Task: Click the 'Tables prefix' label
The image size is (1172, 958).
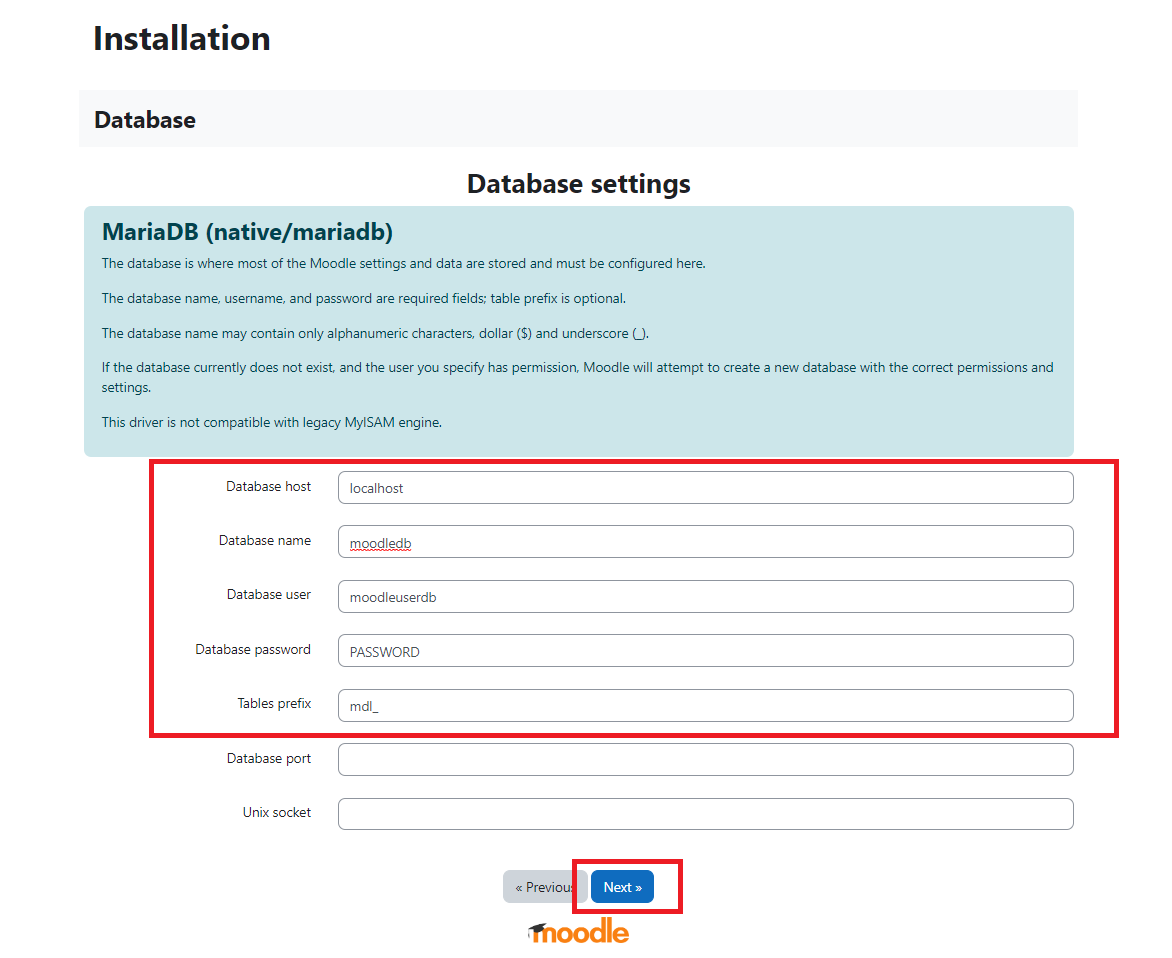Action: 274,703
